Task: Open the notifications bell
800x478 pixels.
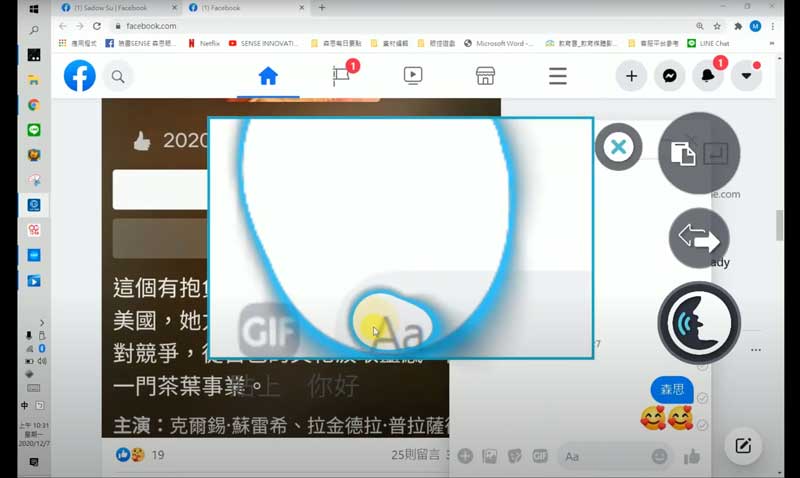Action: click(708, 76)
